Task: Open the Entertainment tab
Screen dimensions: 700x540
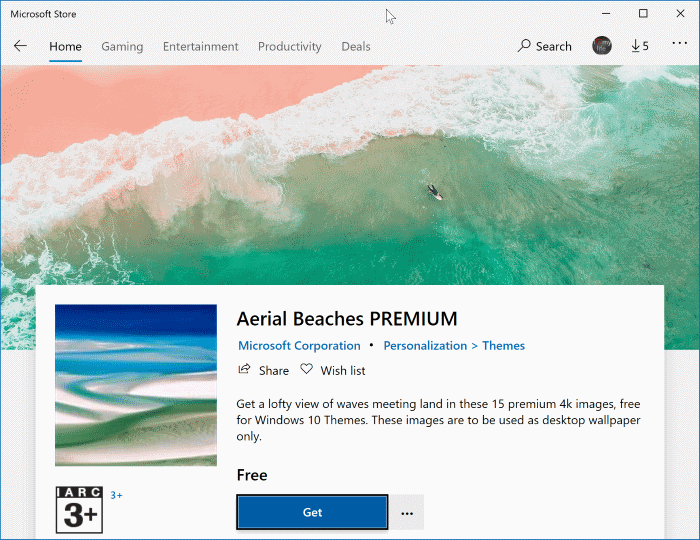Action: click(x=200, y=46)
